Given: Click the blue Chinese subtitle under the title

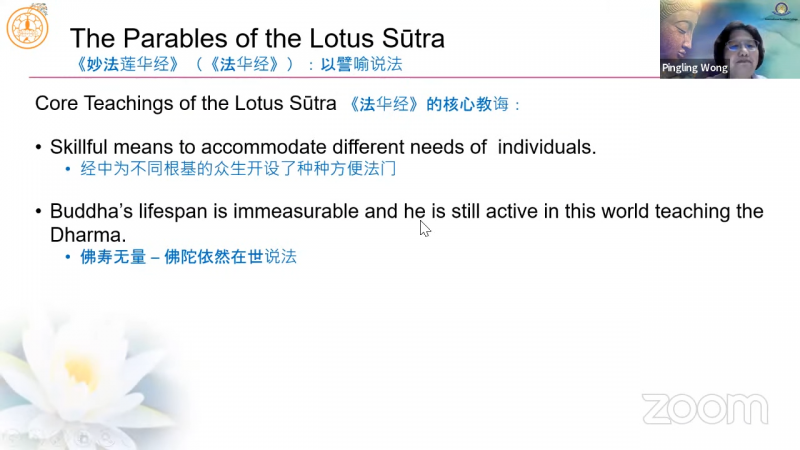Looking at the screenshot, I should pos(238,64).
